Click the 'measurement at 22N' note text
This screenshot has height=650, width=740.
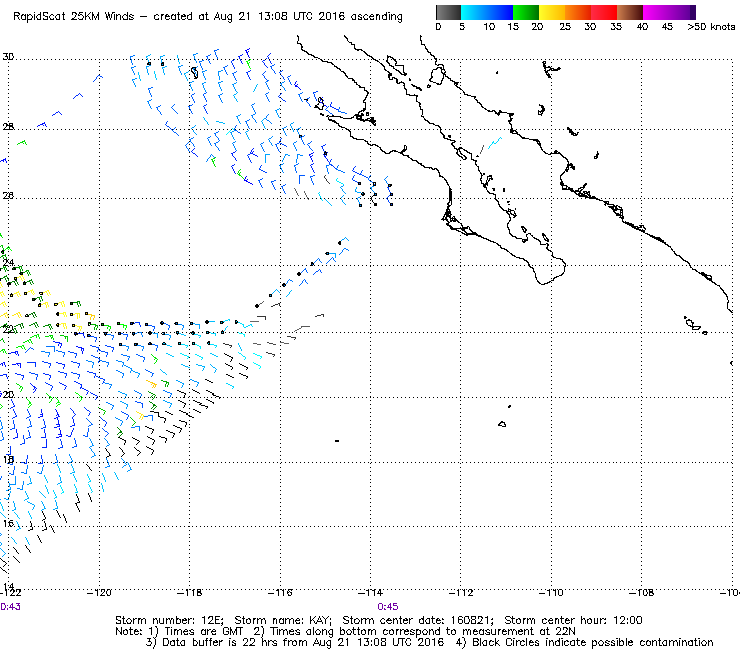pos(518,632)
